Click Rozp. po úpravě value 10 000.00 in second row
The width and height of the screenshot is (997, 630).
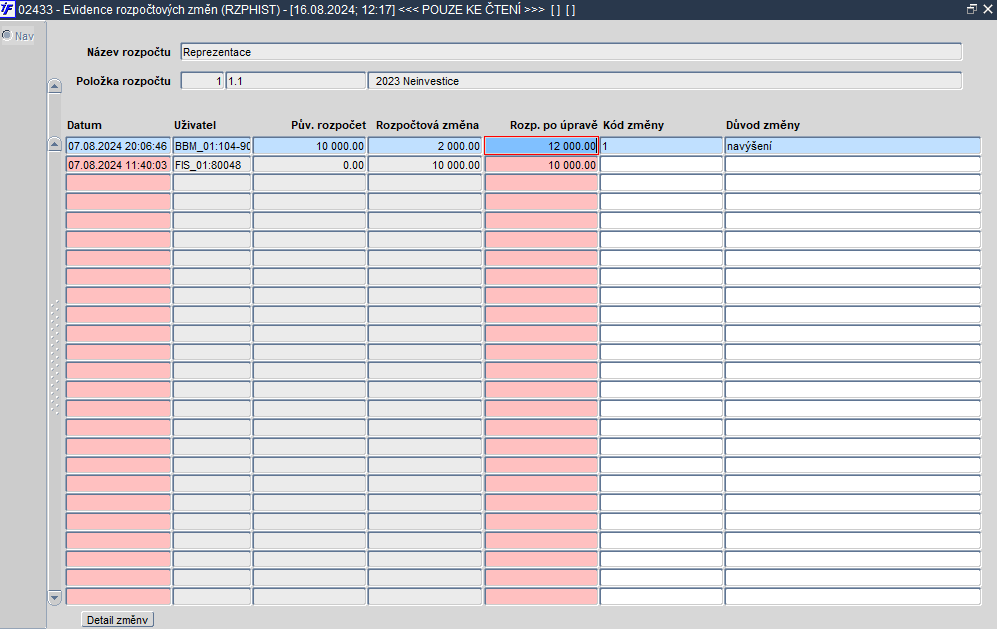coord(541,165)
